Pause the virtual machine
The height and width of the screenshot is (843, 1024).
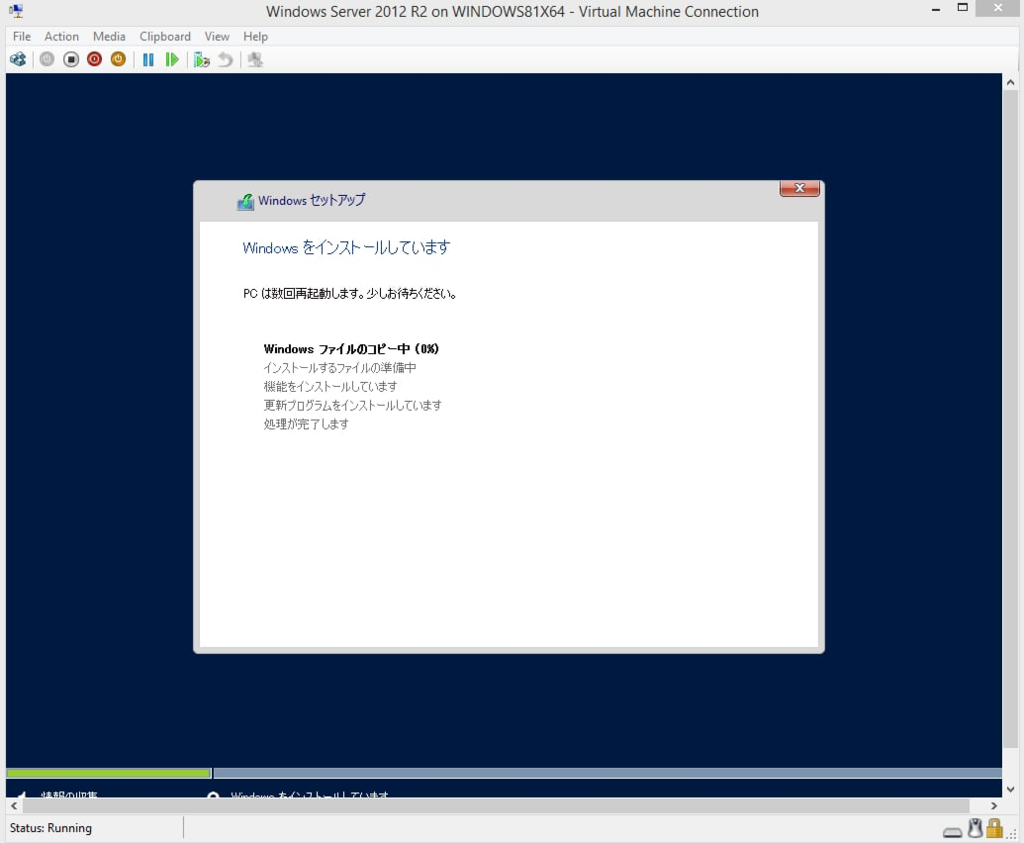tap(148, 59)
